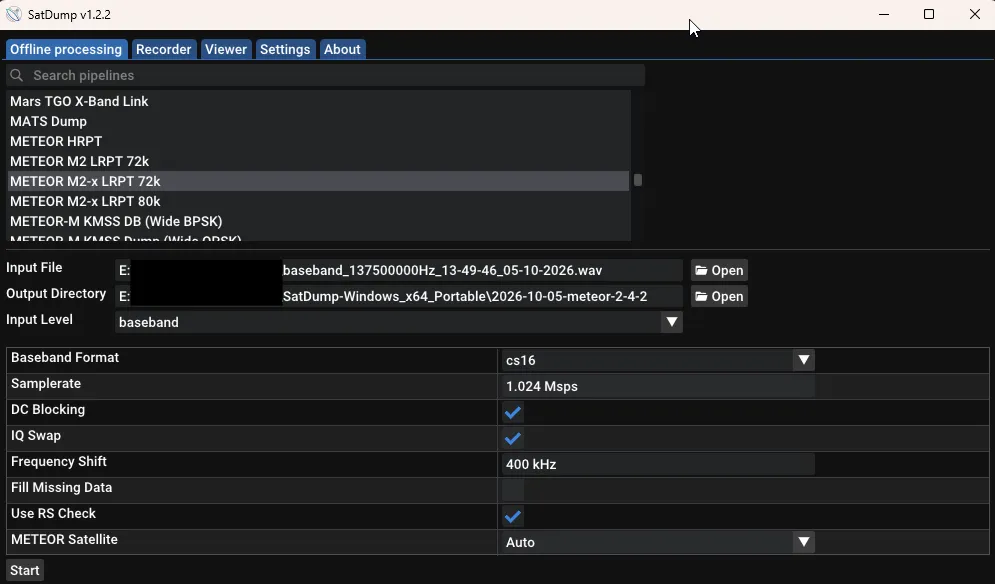This screenshot has height=584, width=995.
Task: Toggle the DC Blocking checkbox
Action: click(513, 413)
